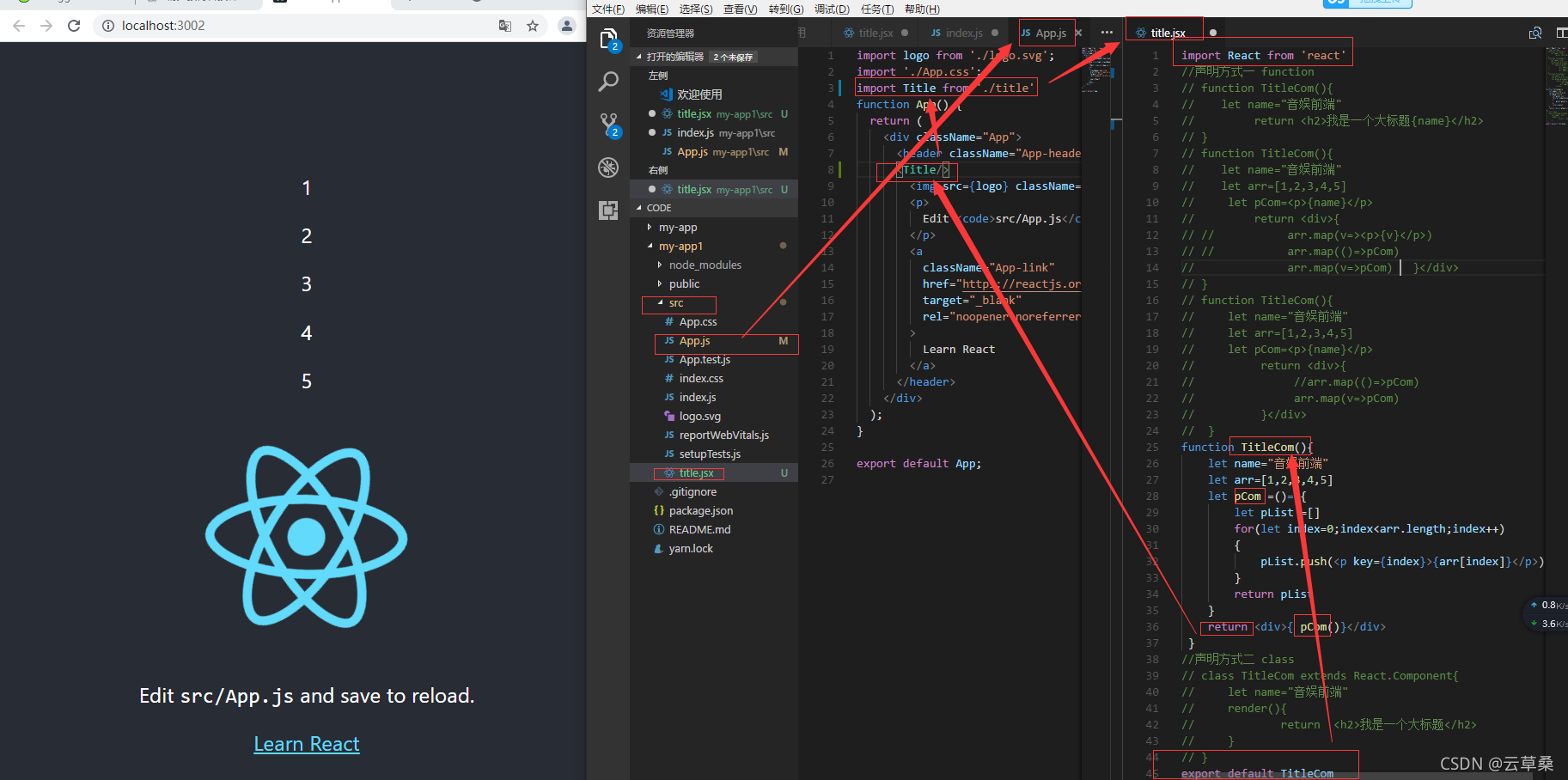Screen dimensions: 1568x780
Task: Click the browser back arrow
Action: click(x=19, y=26)
